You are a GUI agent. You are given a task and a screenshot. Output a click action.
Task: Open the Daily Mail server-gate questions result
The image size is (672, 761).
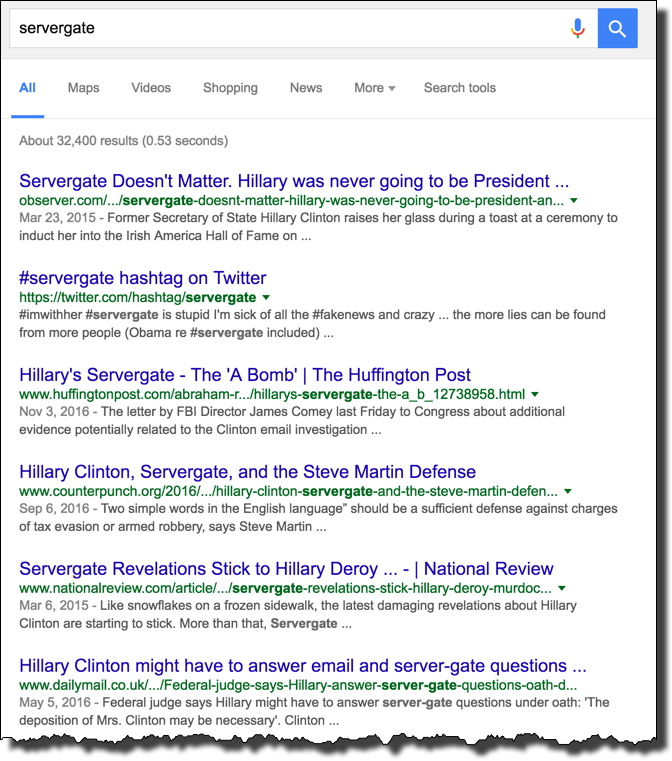tap(302, 666)
